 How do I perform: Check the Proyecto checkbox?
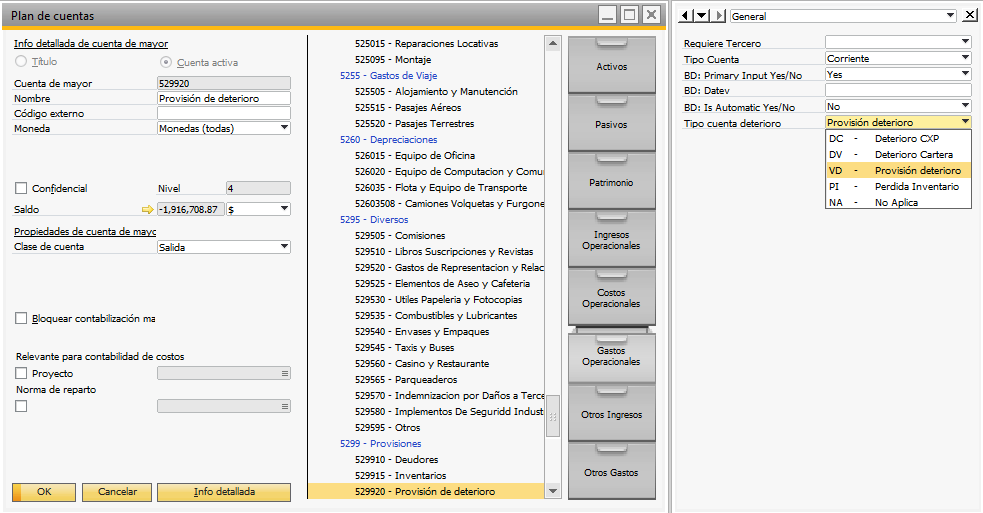pyautogui.click(x=21, y=374)
